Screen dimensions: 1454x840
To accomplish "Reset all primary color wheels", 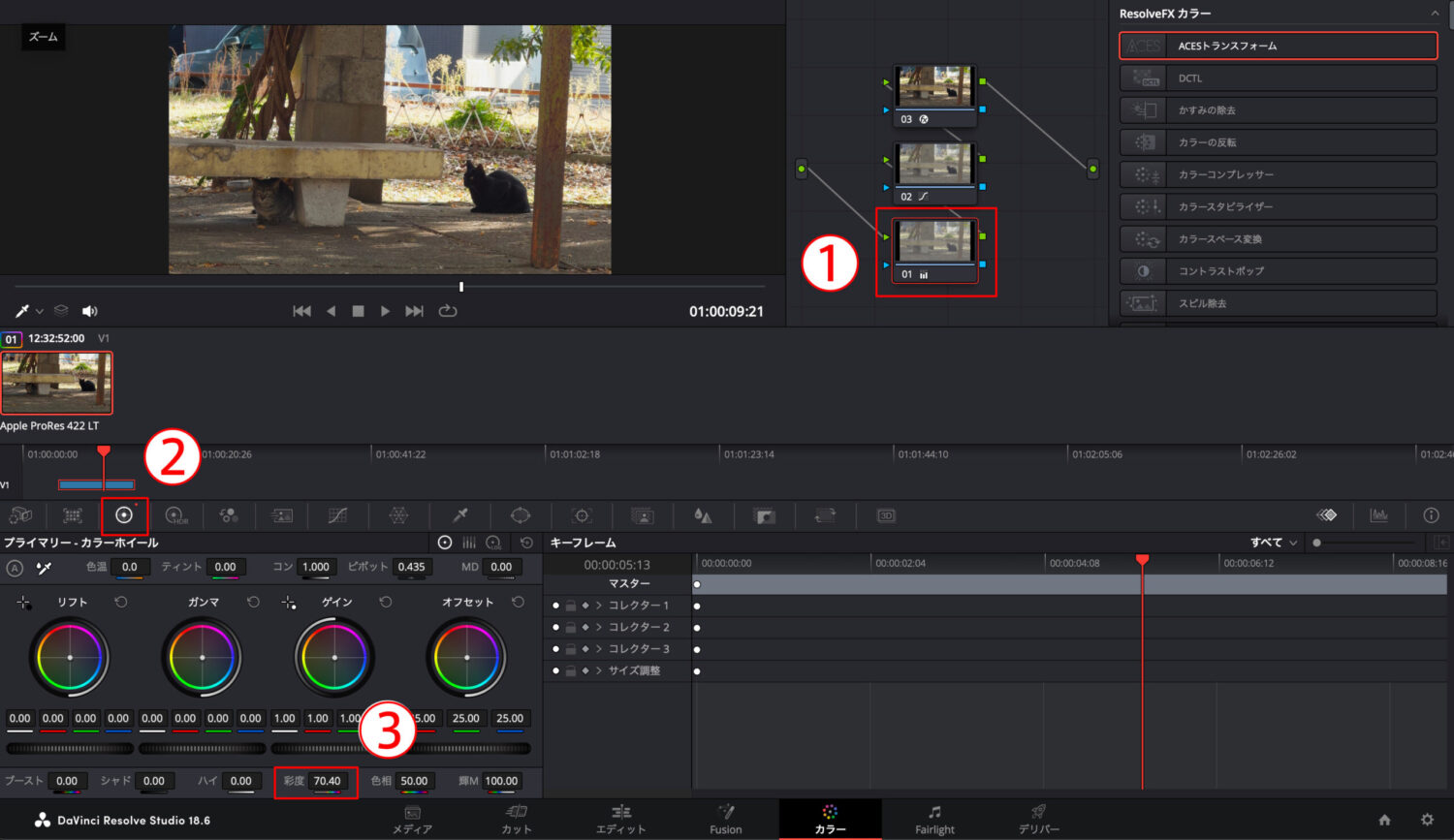I will (526, 543).
